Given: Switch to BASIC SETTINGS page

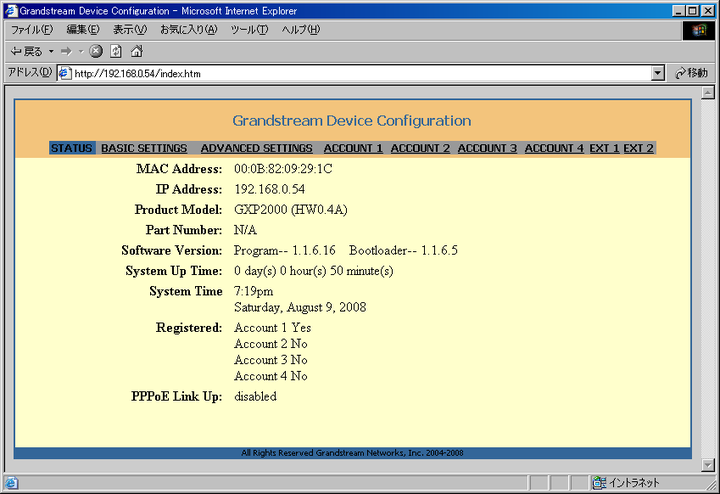Looking at the screenshot, I should pos(144,148).
